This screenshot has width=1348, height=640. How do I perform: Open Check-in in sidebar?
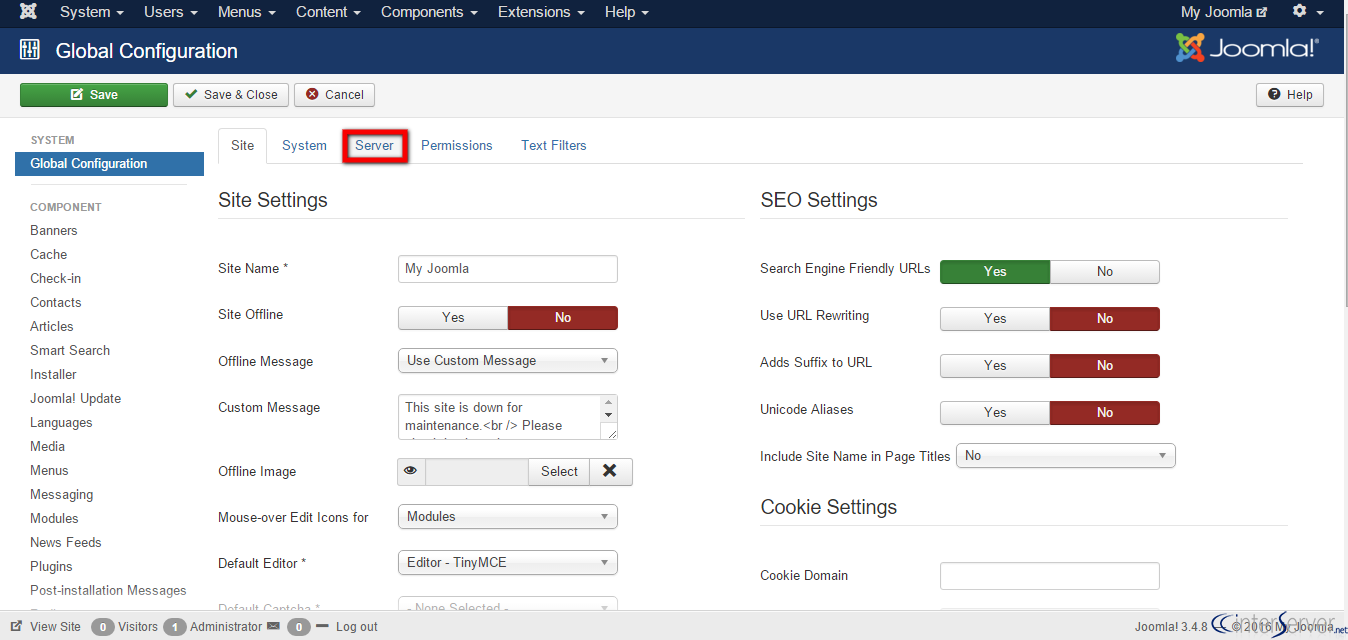(x=56, y=279)
